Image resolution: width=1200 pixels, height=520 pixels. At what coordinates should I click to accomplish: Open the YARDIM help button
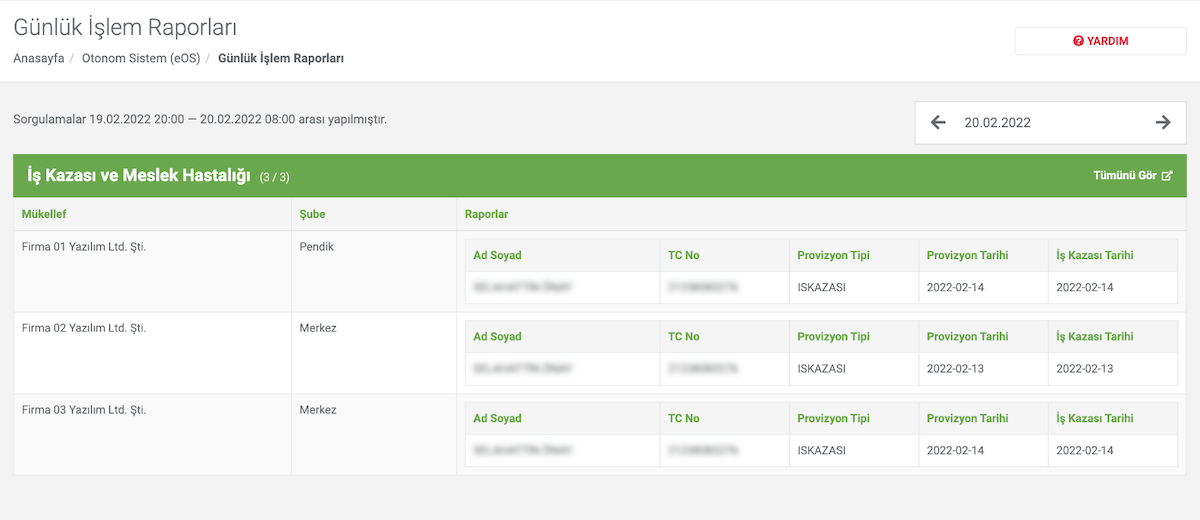pos(1100,41)
